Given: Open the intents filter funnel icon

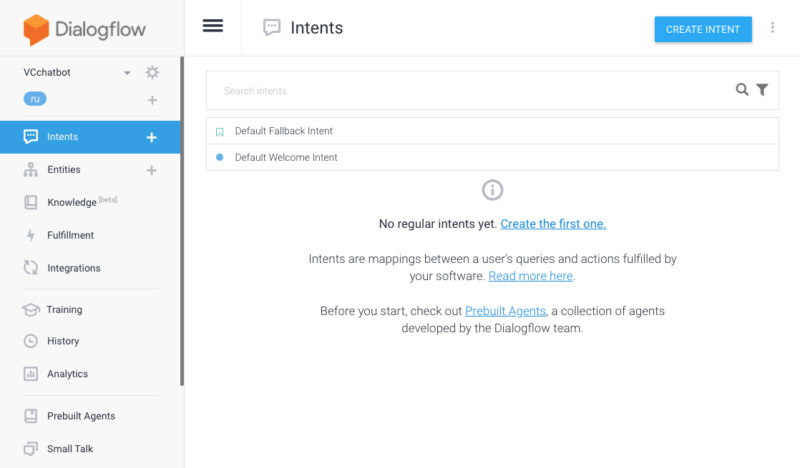Looking at the screenshot, I should point(762,90).
